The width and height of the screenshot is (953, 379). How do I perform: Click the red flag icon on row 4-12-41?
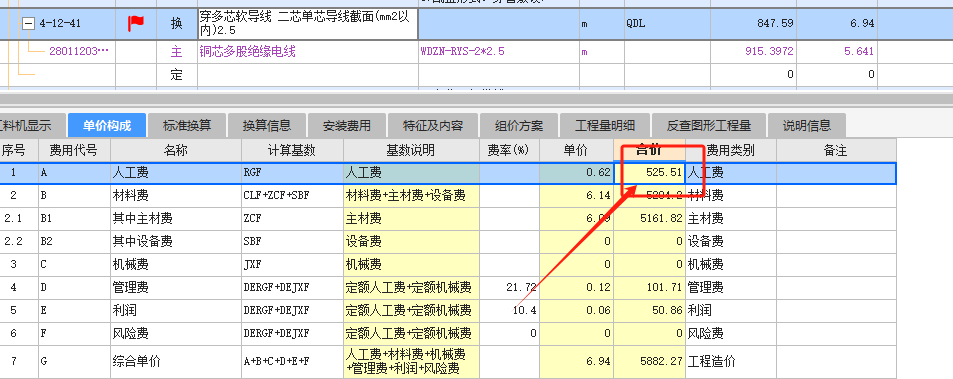pos(136,24)
